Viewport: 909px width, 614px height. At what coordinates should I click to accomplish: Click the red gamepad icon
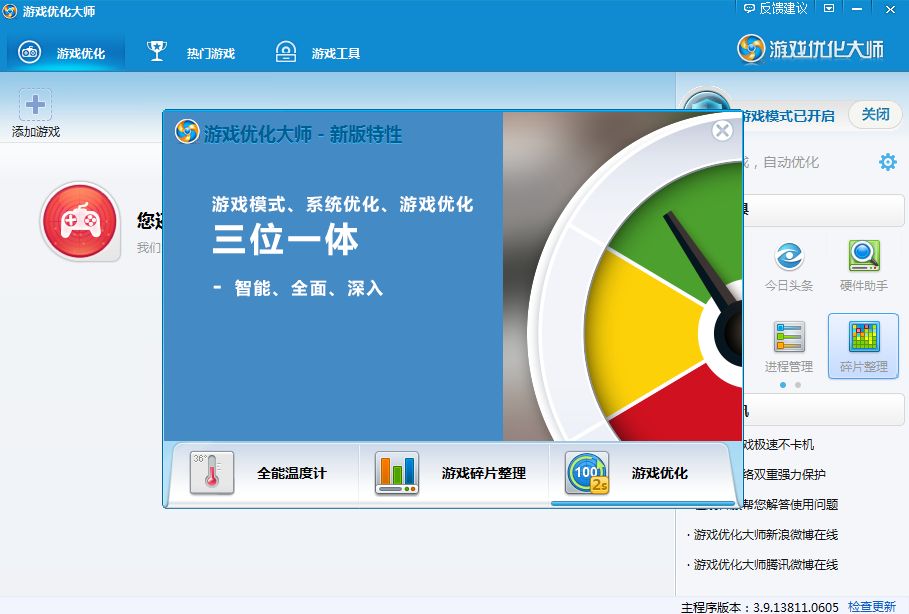click(80, 222)
